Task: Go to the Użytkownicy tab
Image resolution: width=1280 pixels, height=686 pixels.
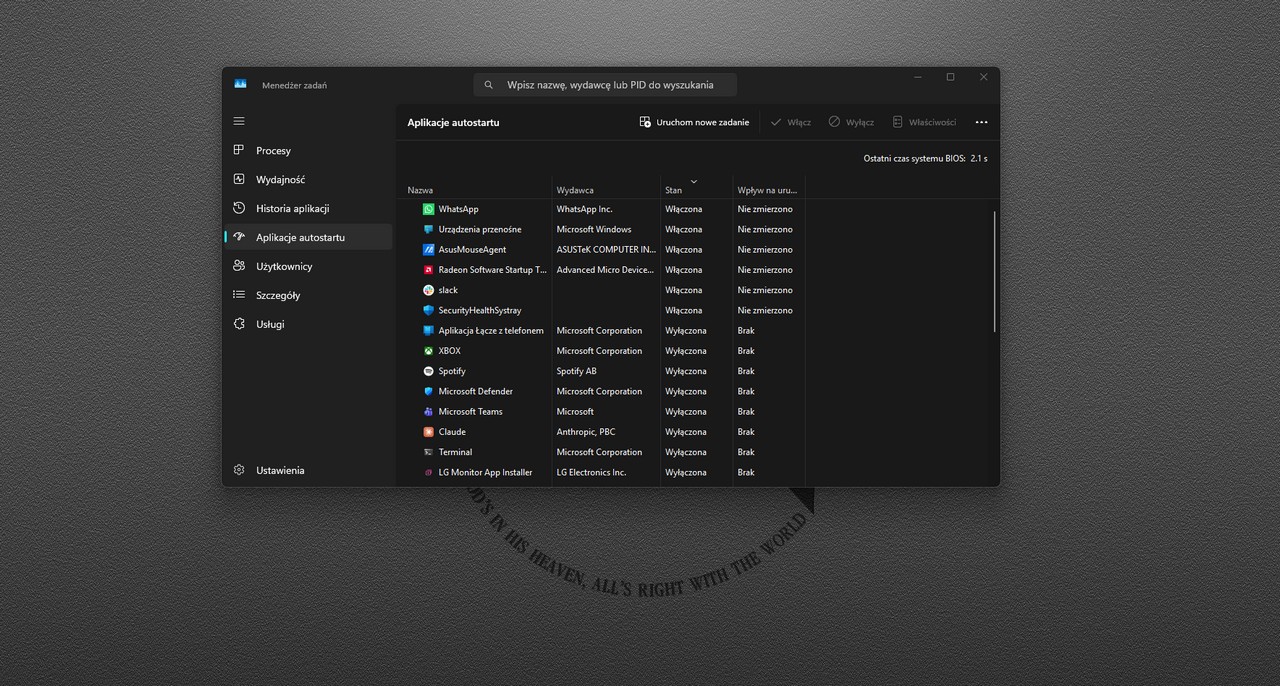Action: coord(308,266)
